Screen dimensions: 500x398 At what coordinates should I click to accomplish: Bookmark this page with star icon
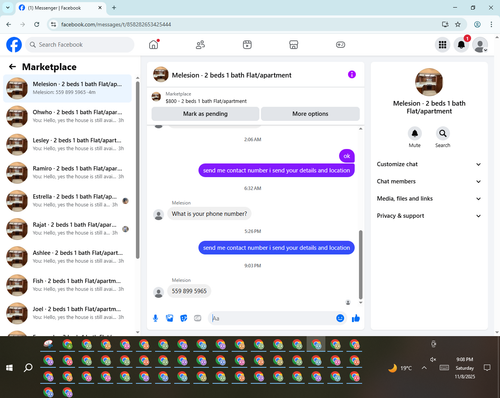[x=458, y=24]
